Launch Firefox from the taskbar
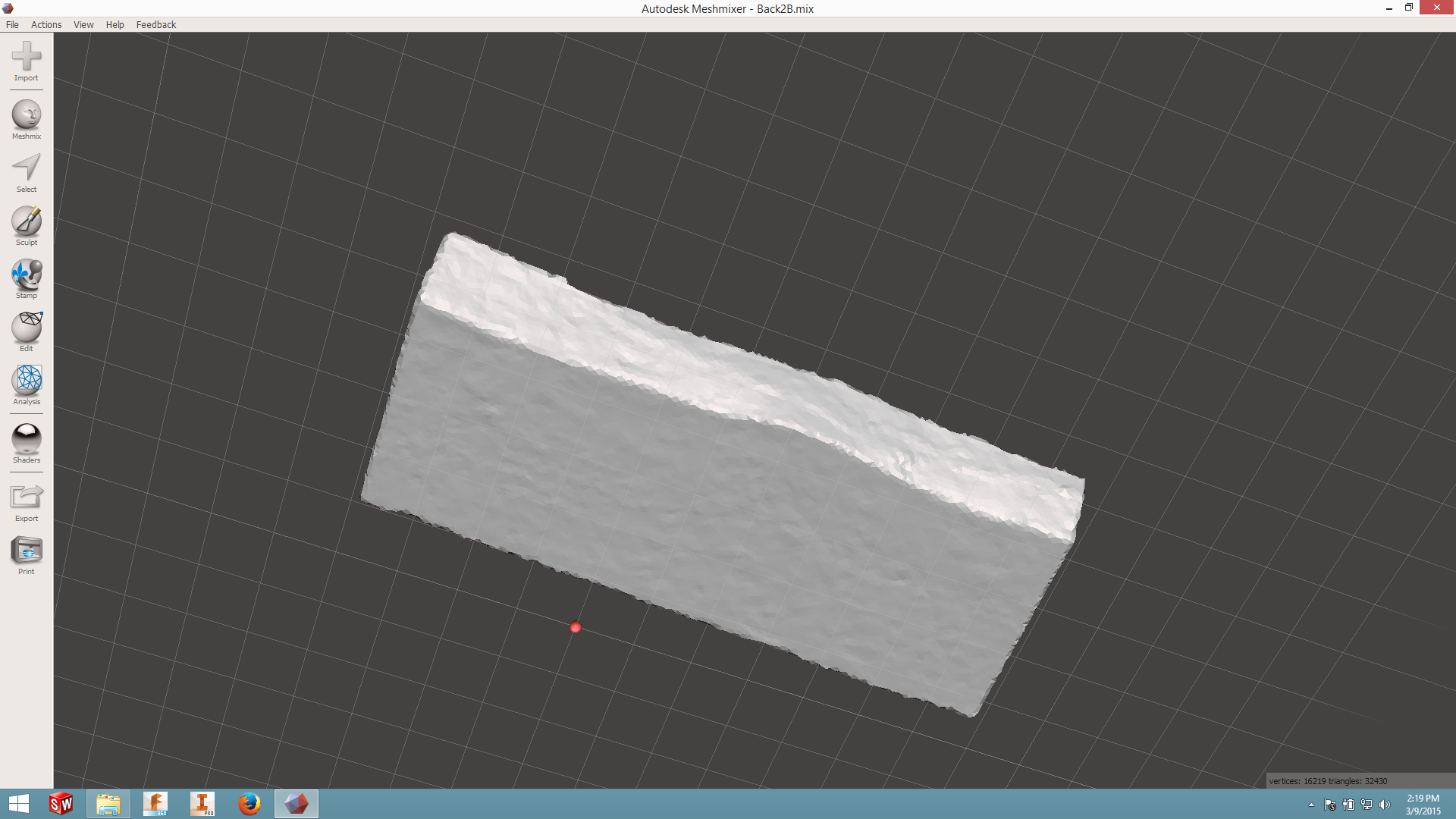Screen dimensions: 1456x819 coord(249,804)
